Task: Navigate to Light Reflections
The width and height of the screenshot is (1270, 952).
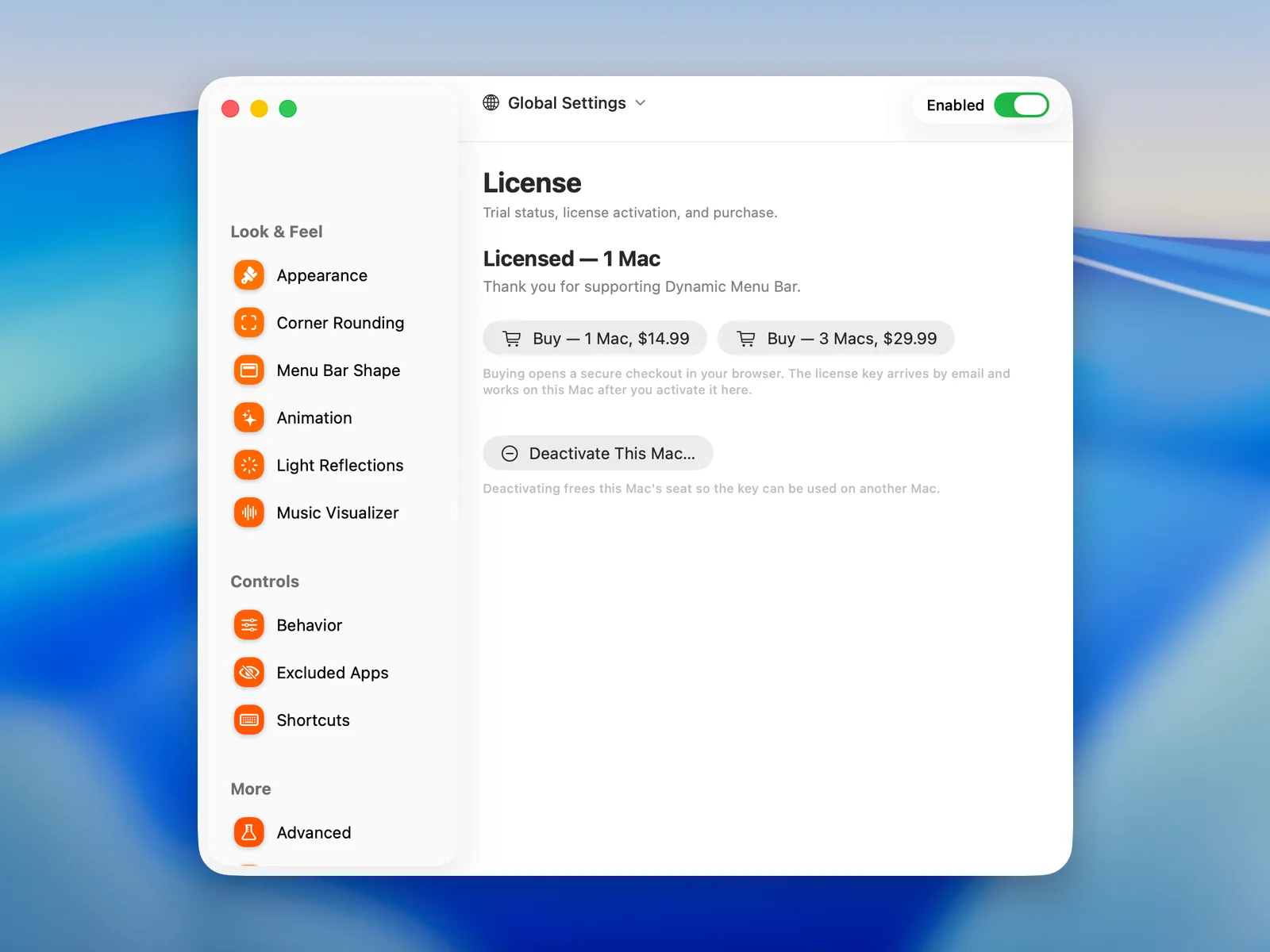Action: point(340,466)
